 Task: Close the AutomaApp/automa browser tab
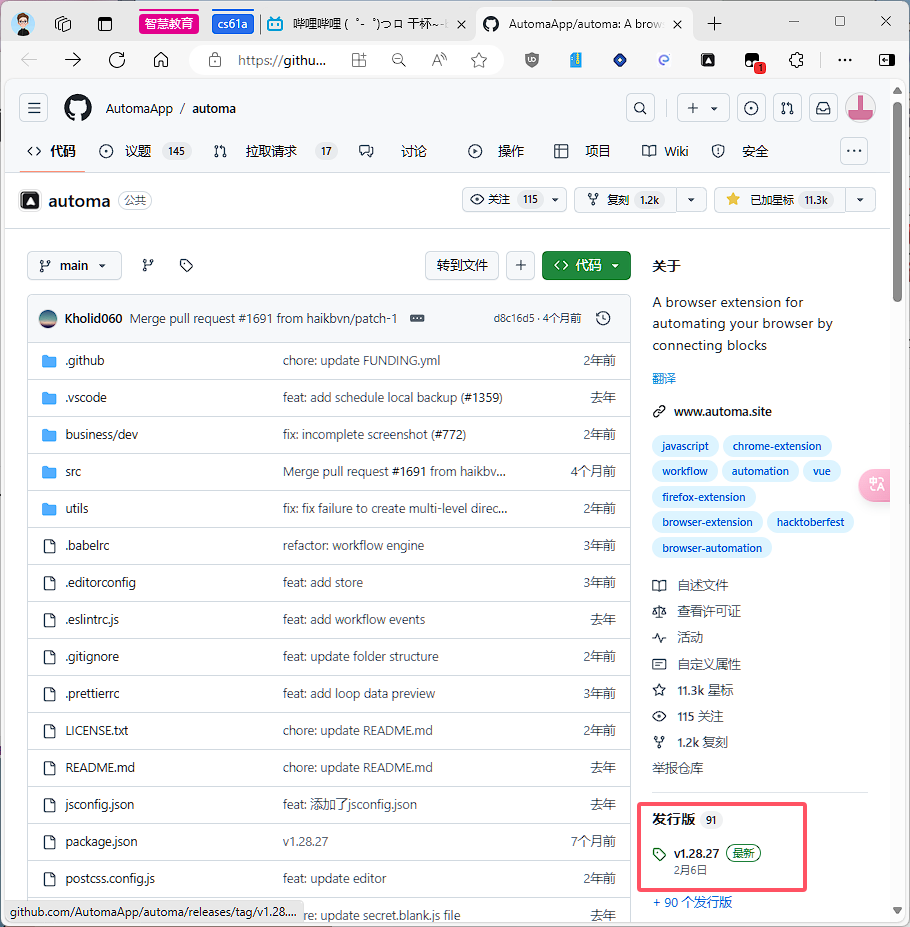[x=678, y=24]
